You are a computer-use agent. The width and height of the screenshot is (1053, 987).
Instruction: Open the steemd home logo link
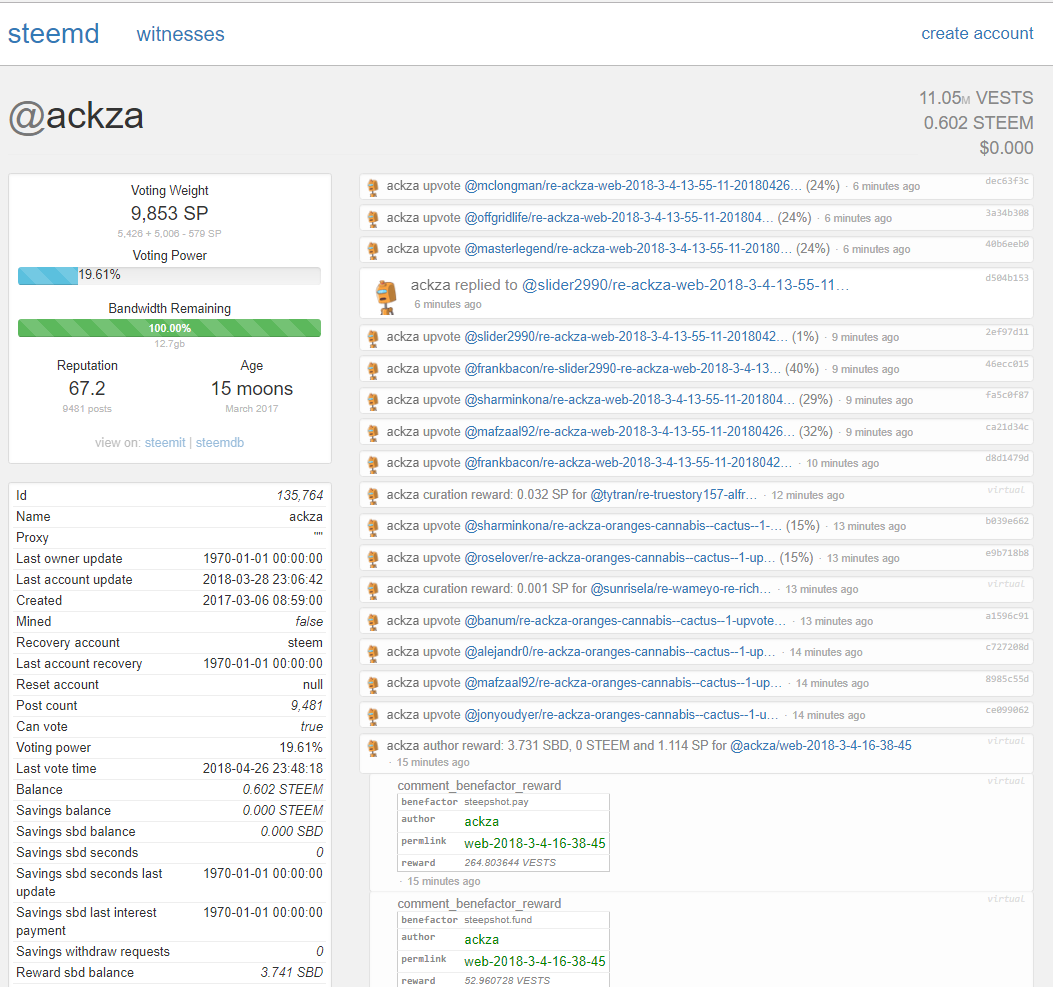point(54,34)
